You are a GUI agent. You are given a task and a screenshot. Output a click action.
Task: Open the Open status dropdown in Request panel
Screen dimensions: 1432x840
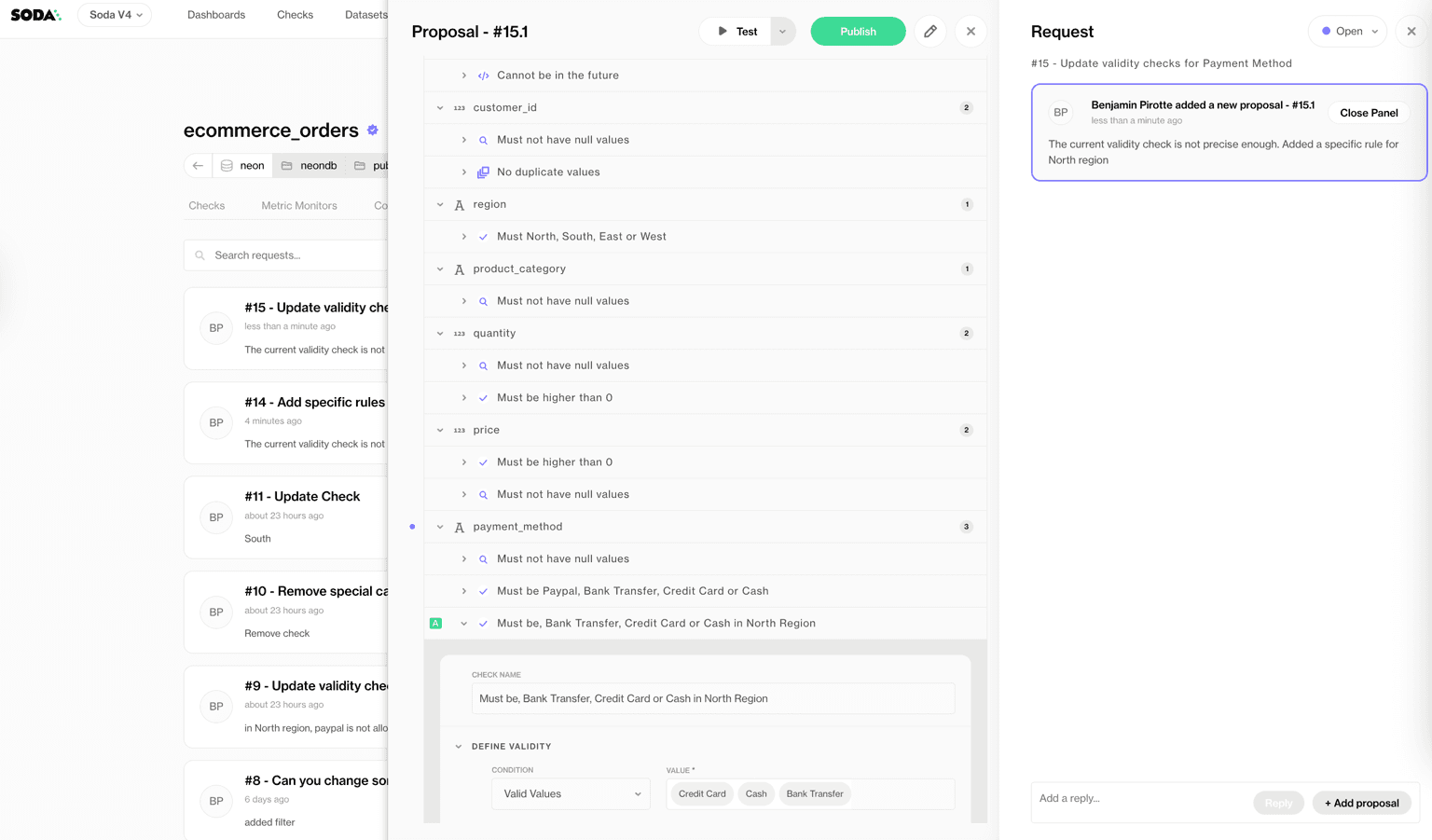pyautogui.click(x=1347, y=31)
